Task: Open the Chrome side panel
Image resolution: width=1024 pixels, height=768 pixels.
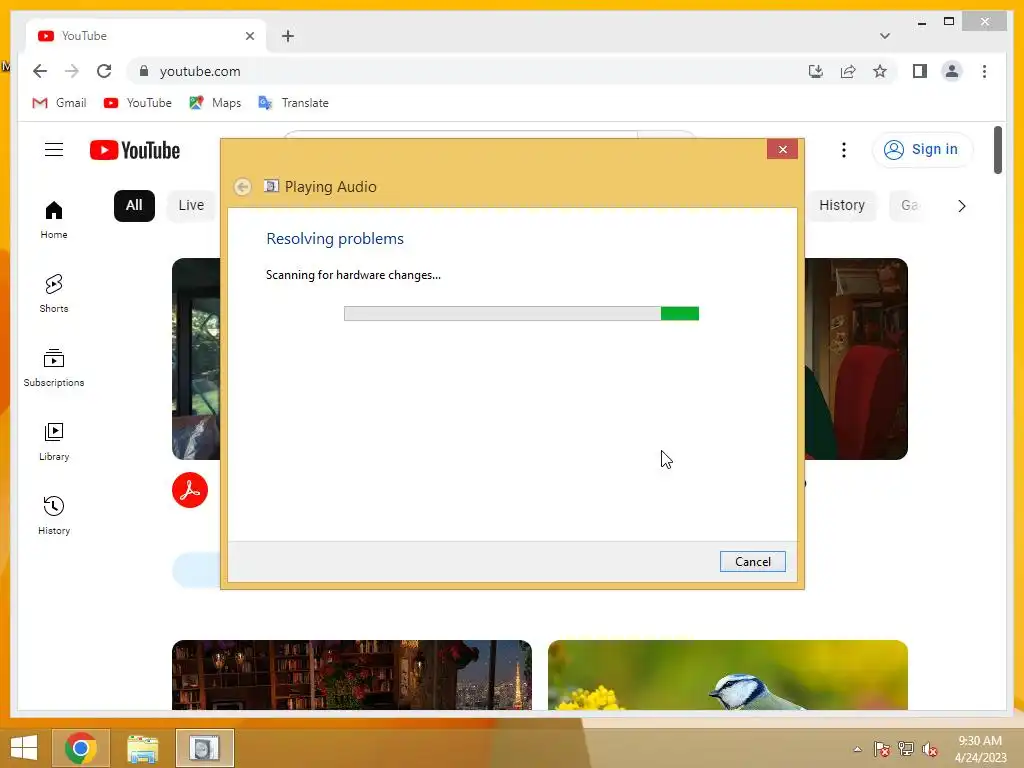Action: coord(920,71)
